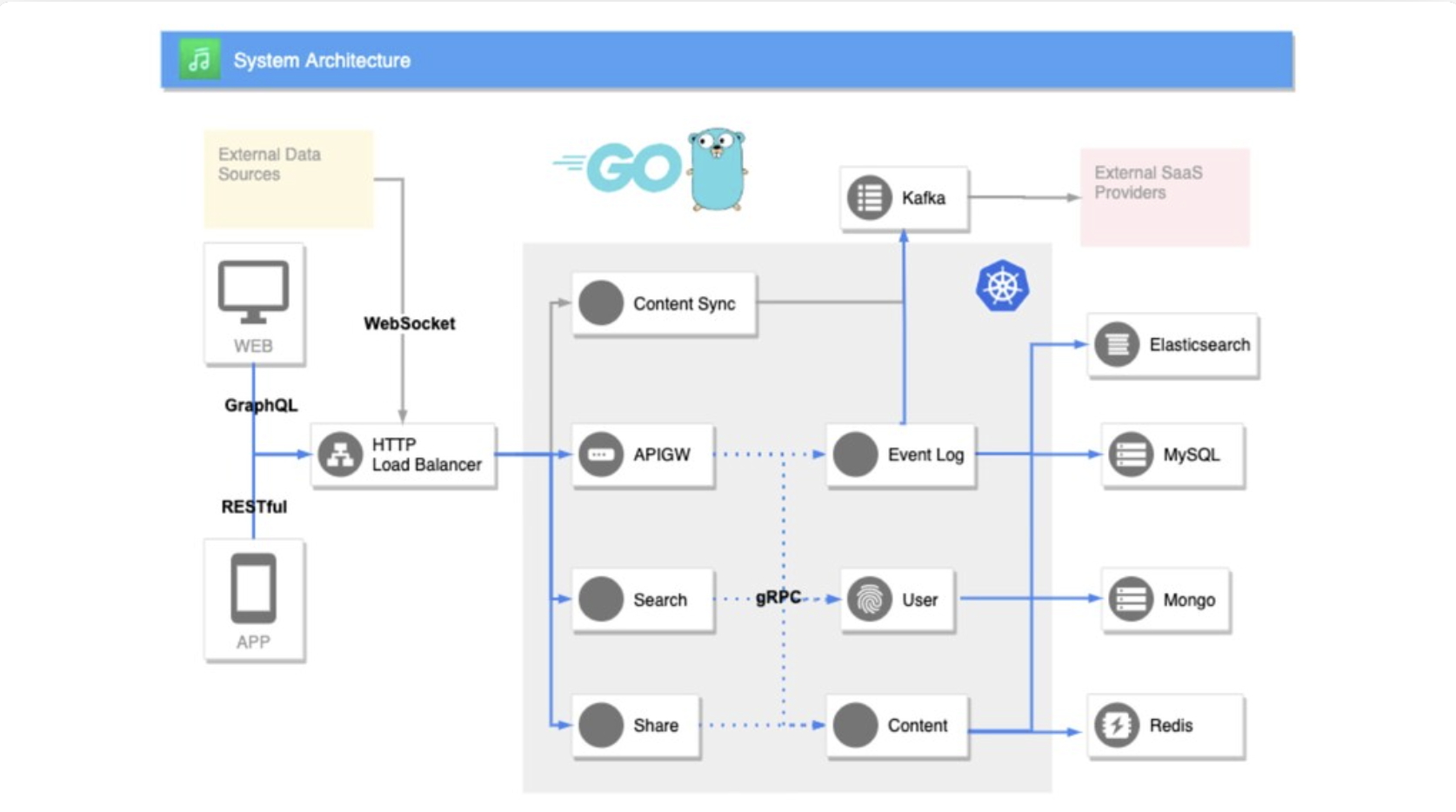
Task: Click the Content Sync label text
Action: [x=684, y=304]
